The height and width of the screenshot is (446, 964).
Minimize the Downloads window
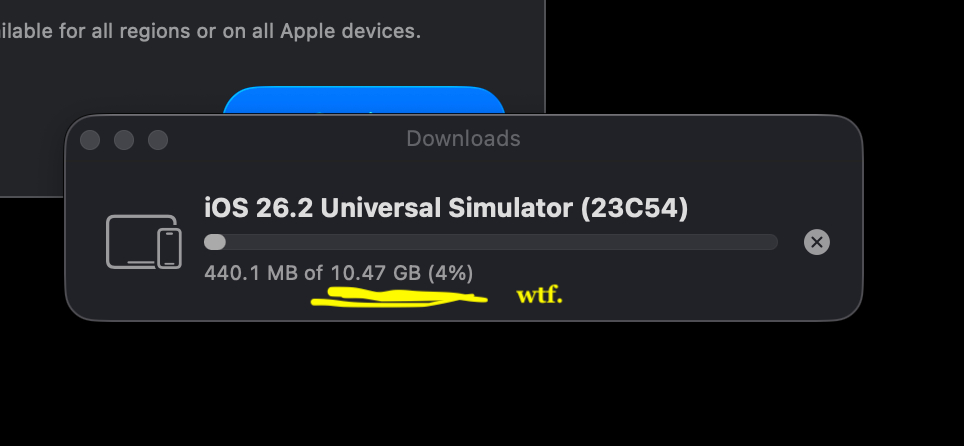pos(124,140)
